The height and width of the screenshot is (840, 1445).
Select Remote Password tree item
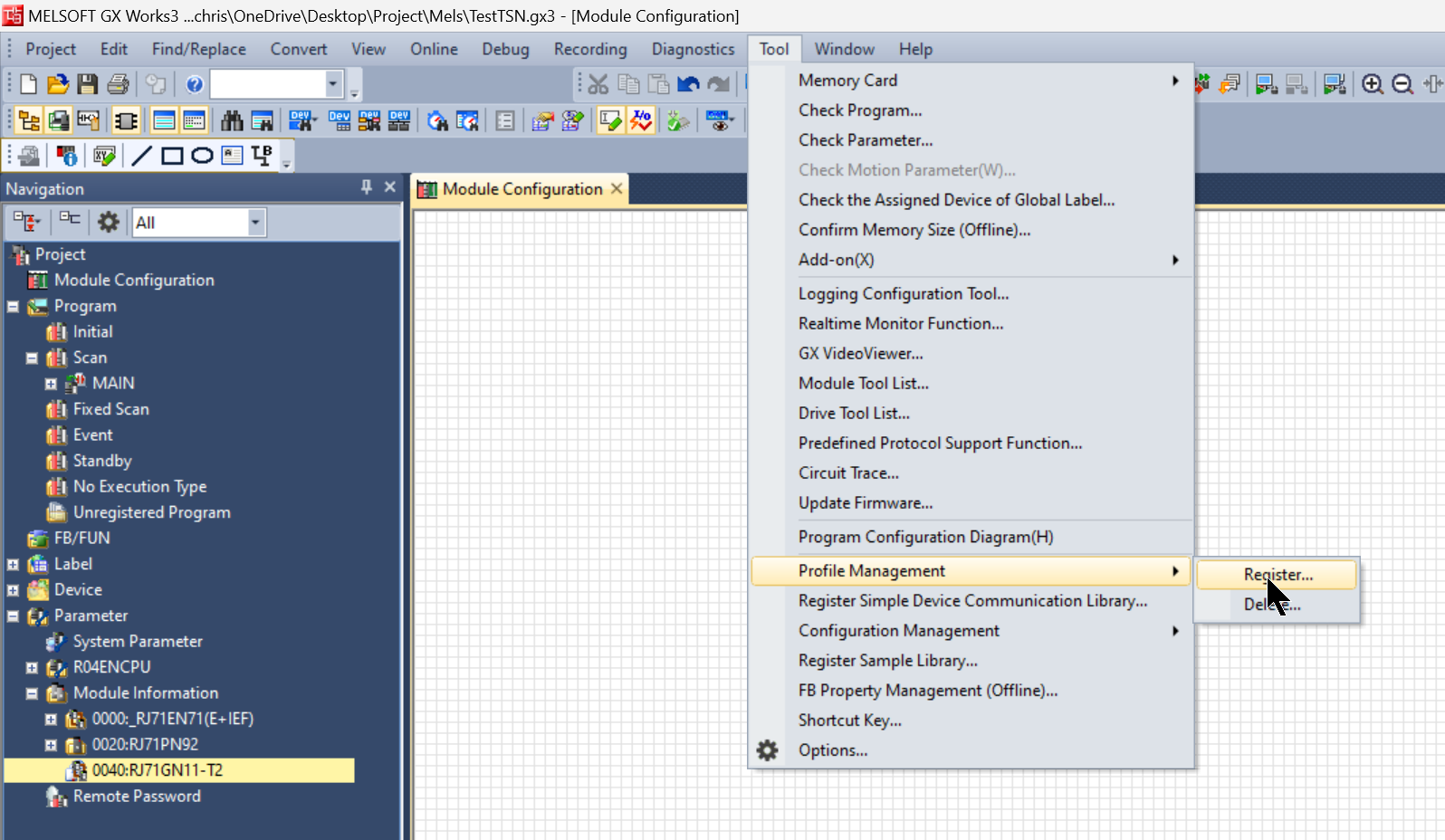pos(137,797)
